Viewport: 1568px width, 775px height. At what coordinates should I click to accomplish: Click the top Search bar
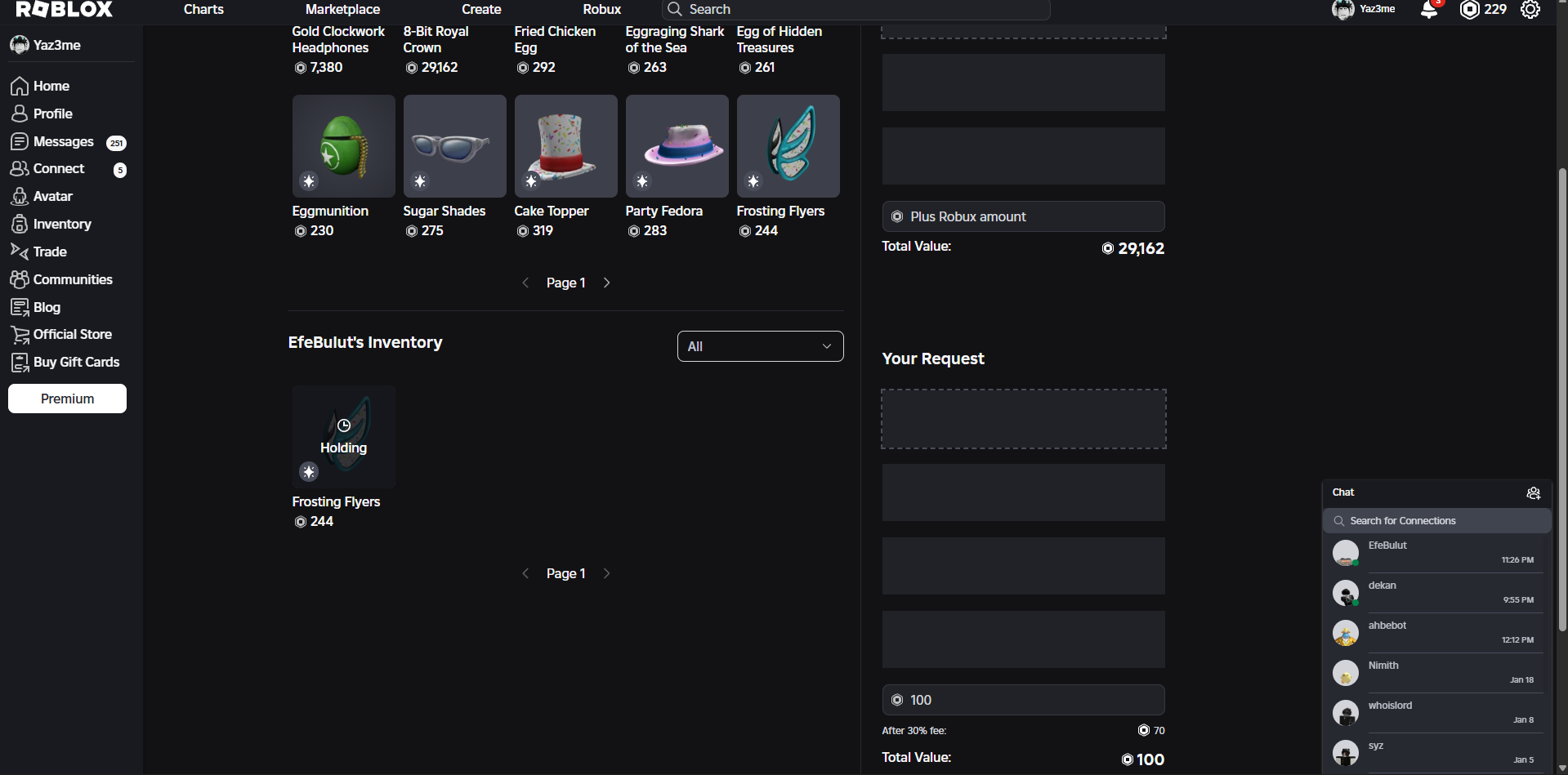click(x=855, y=9)
